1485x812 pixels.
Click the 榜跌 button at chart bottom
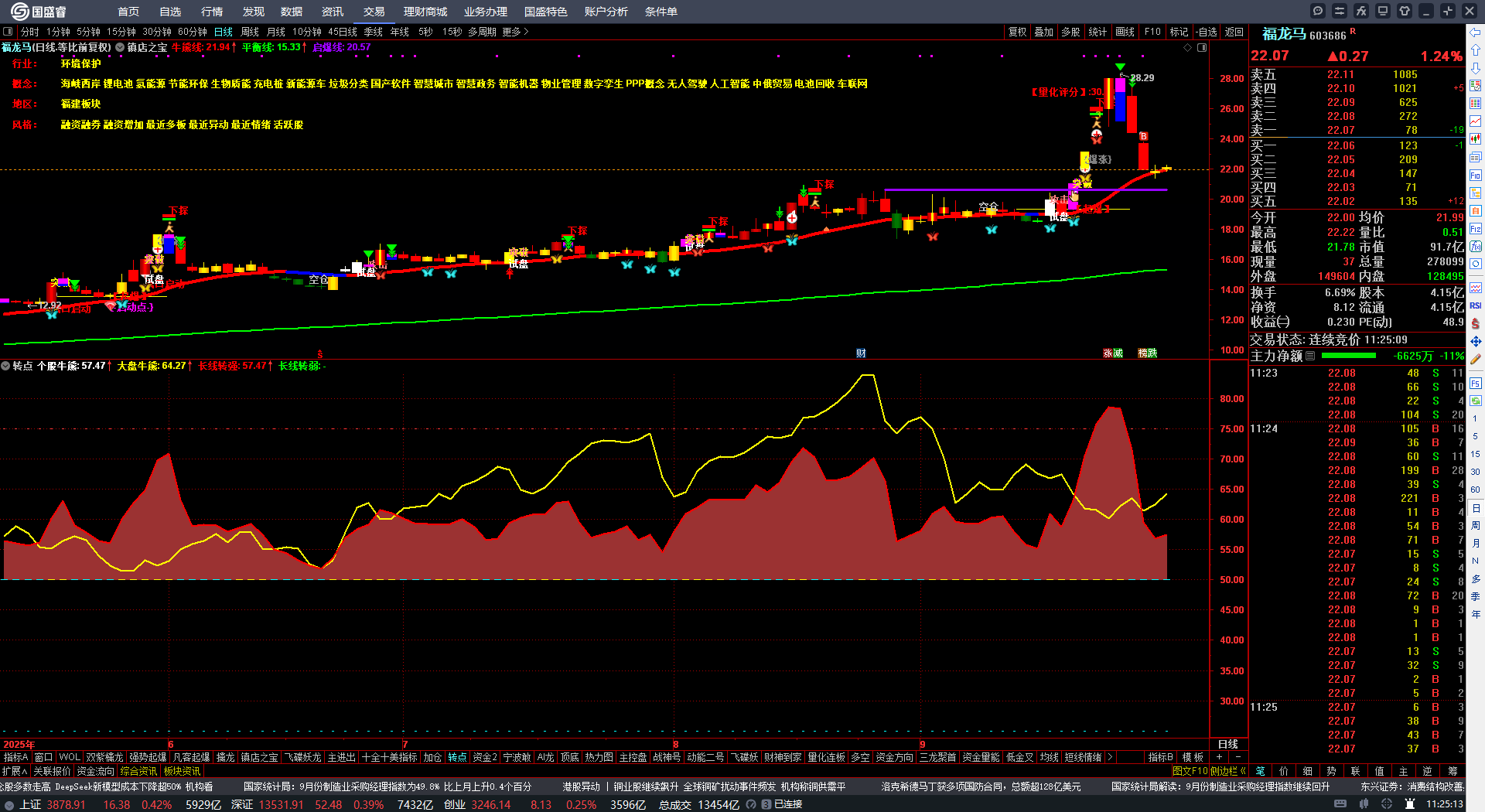click(x=1148, y=353)
